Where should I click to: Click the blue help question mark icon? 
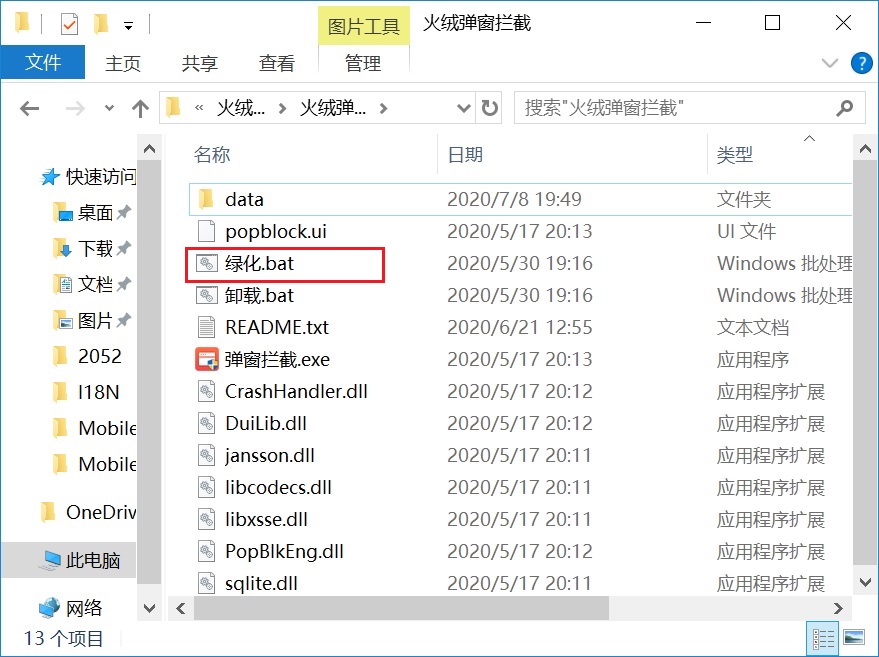click(861, 63)
